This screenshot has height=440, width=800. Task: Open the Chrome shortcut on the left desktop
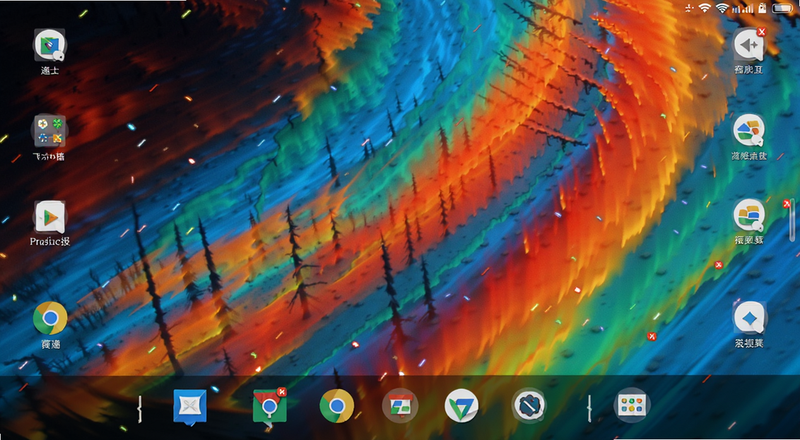tap(50, 318)
